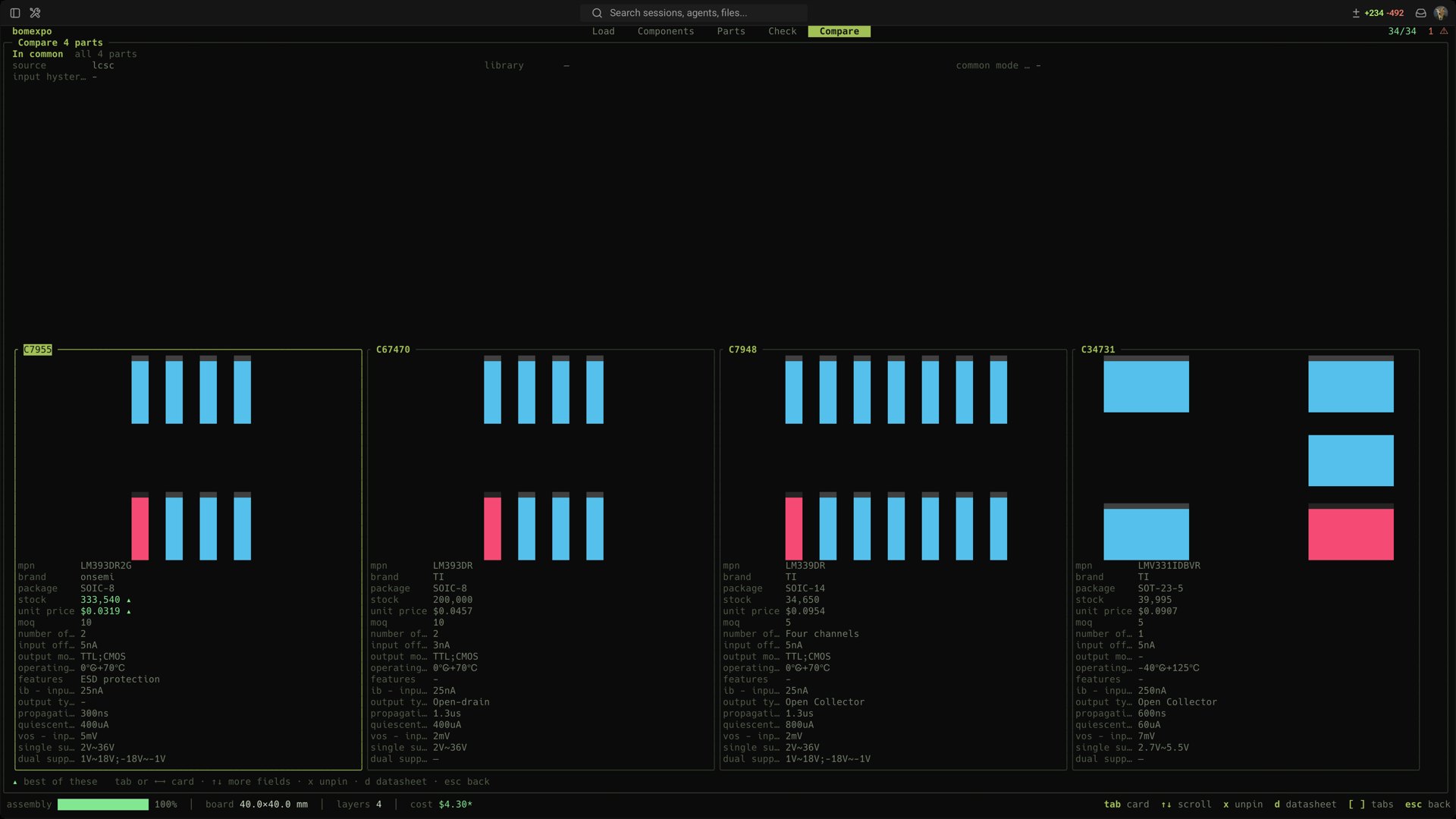Select the Compare tab
Image resolution: width=1456 pixels, height=819 pixels.
(839, 31)
